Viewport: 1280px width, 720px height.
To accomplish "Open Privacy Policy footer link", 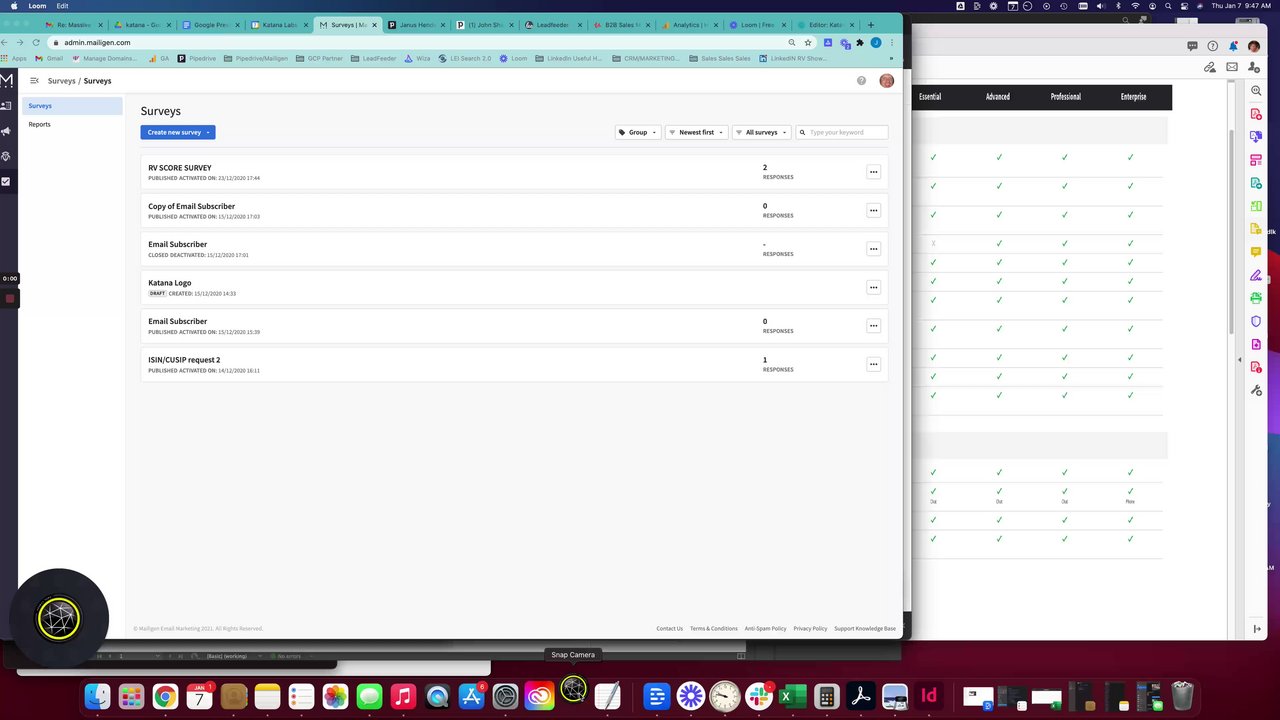I will coord(810,629).
